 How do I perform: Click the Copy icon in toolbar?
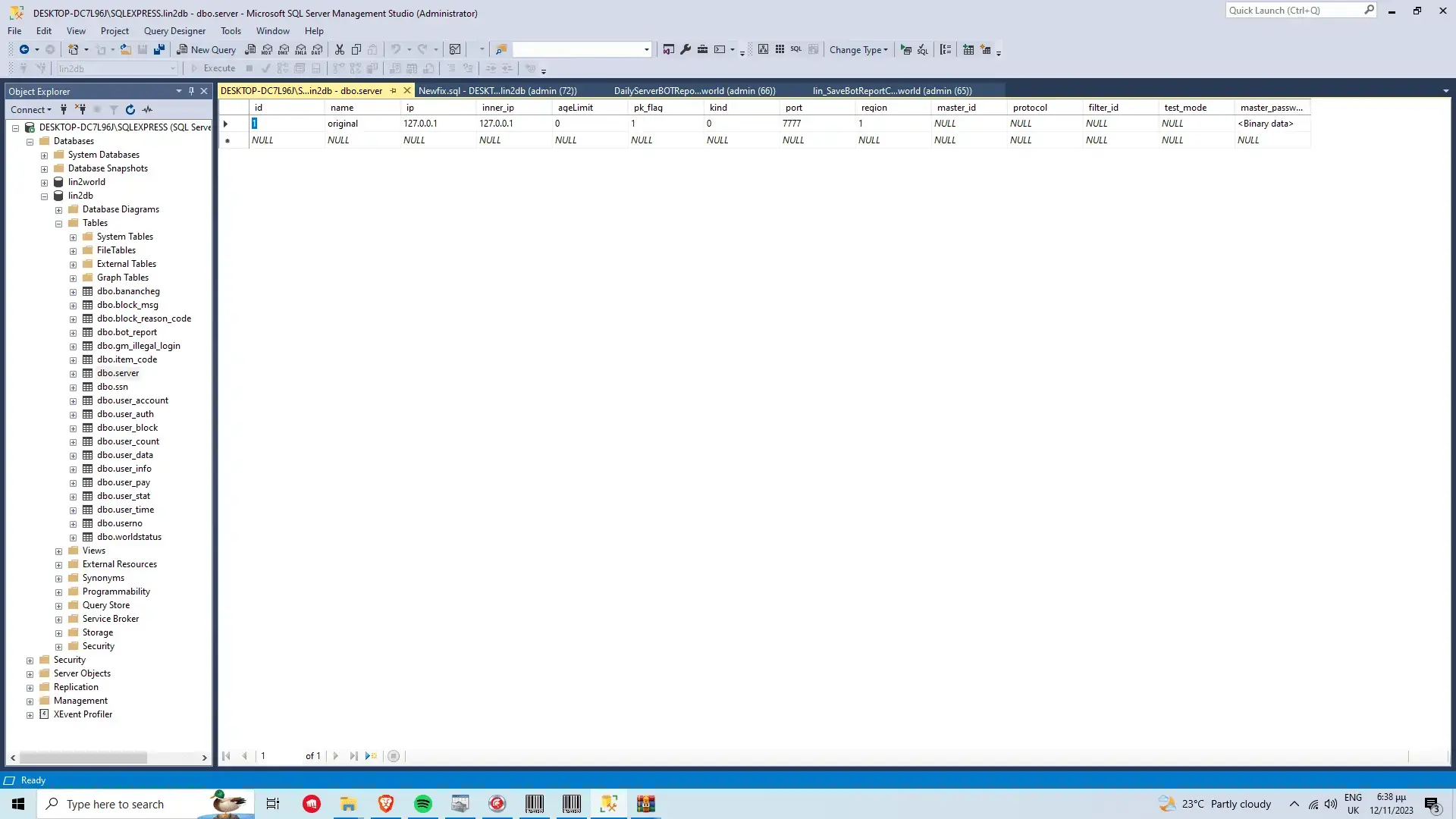(x=356, y=49)
